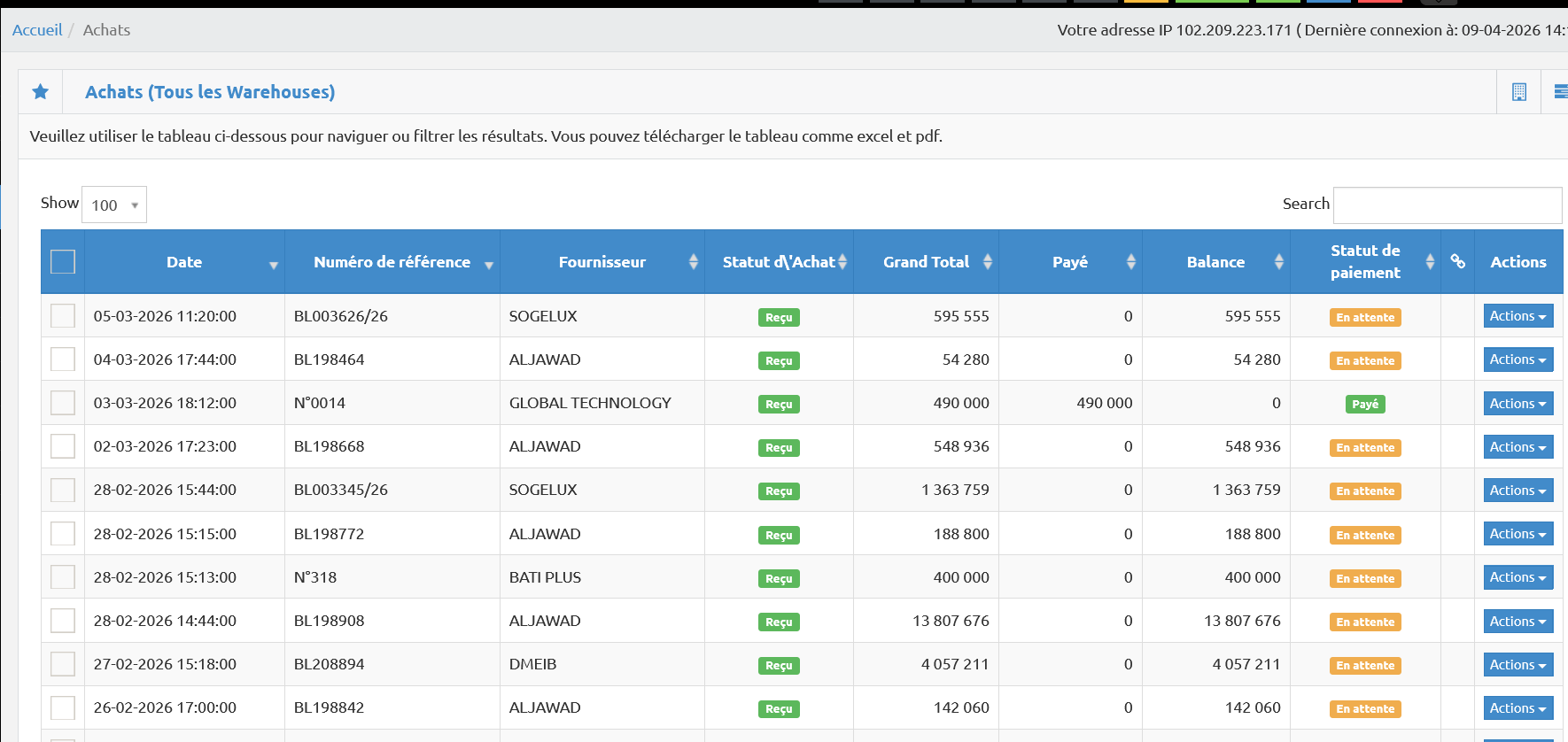
Task: Click the star icon beside Achats title
Action: point(40,92)
